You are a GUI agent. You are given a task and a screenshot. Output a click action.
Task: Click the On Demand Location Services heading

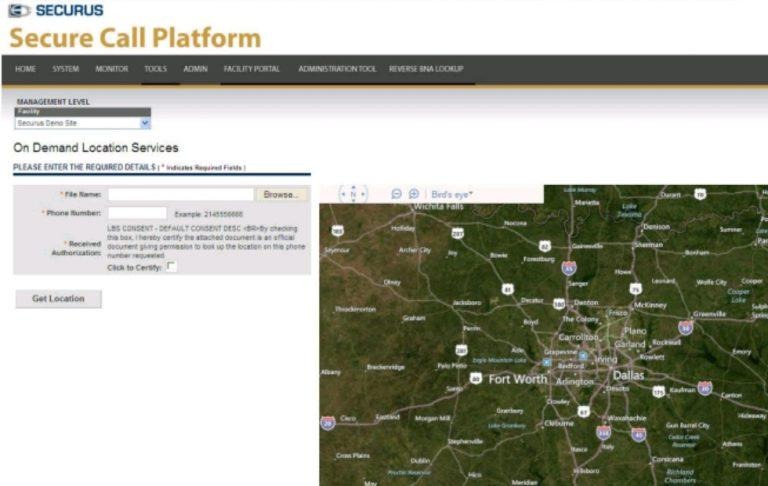96,148
